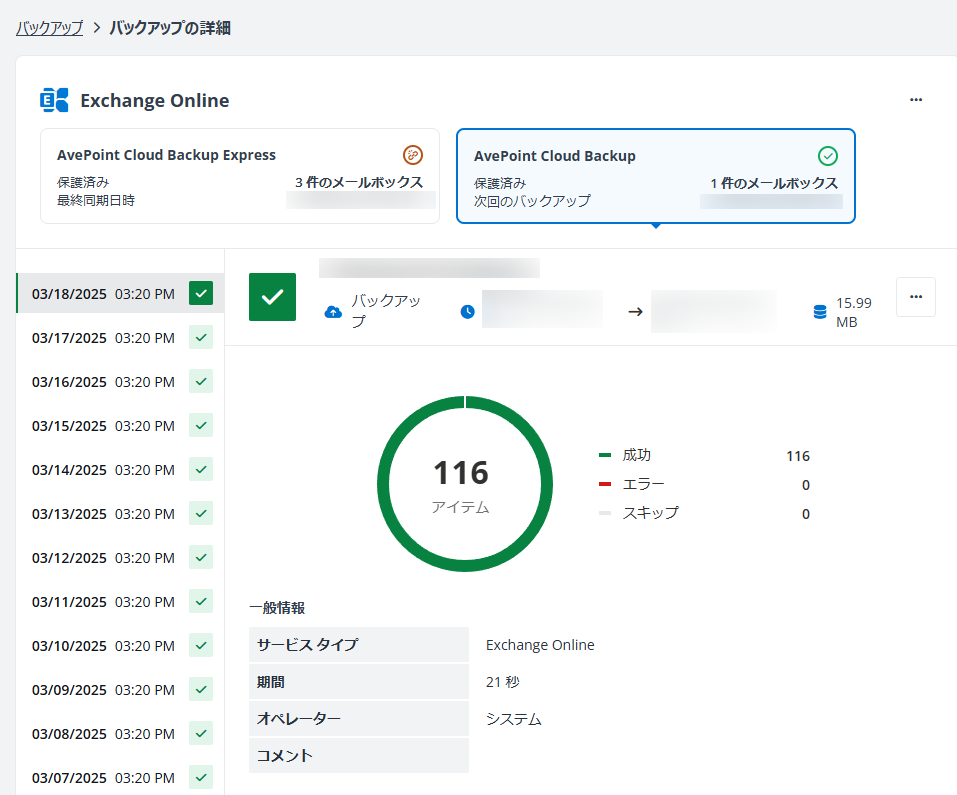Click the Exchange Online page heading
The height and width of the screenshot is (795, 957).
tap(155, 101)
